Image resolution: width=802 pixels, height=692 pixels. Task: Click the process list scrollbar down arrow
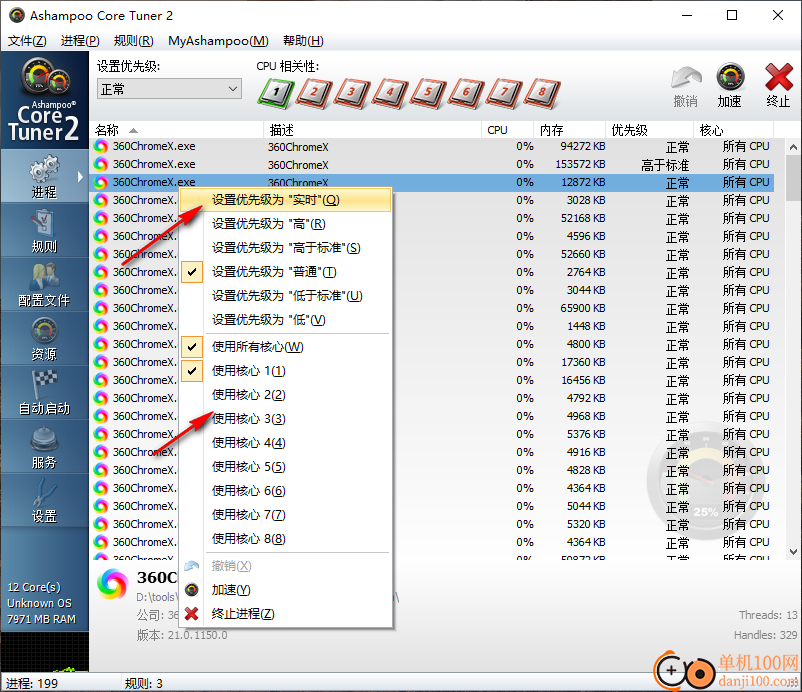click(793, 551)
